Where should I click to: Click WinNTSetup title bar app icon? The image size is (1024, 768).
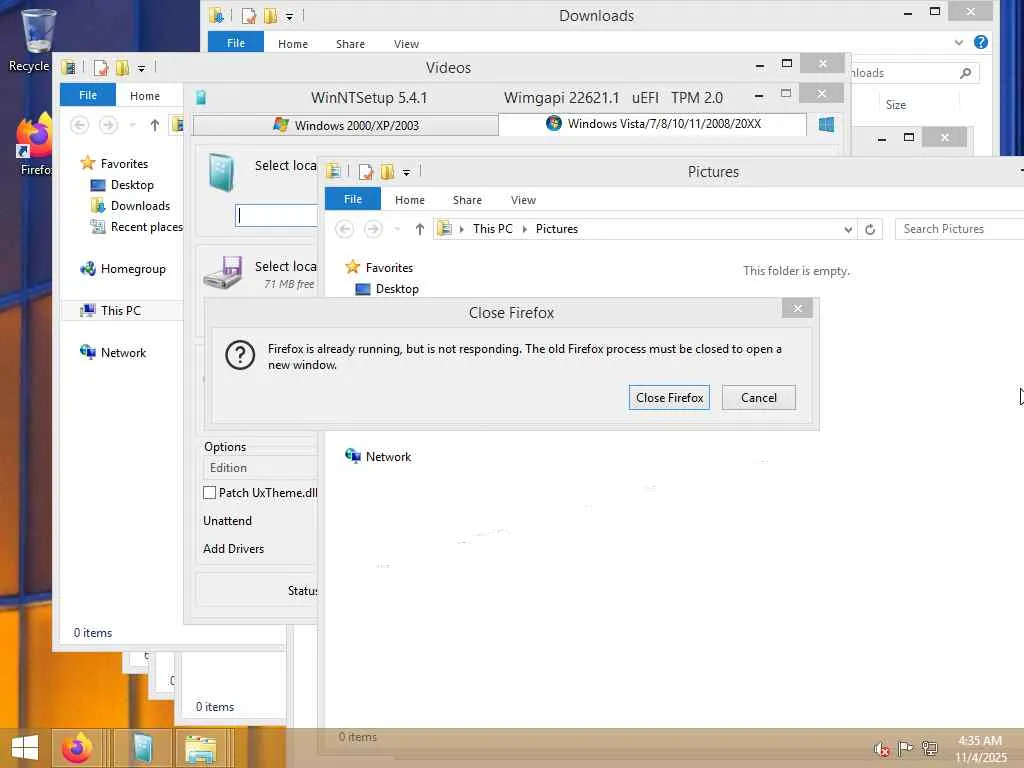click(x=201, y=98)
